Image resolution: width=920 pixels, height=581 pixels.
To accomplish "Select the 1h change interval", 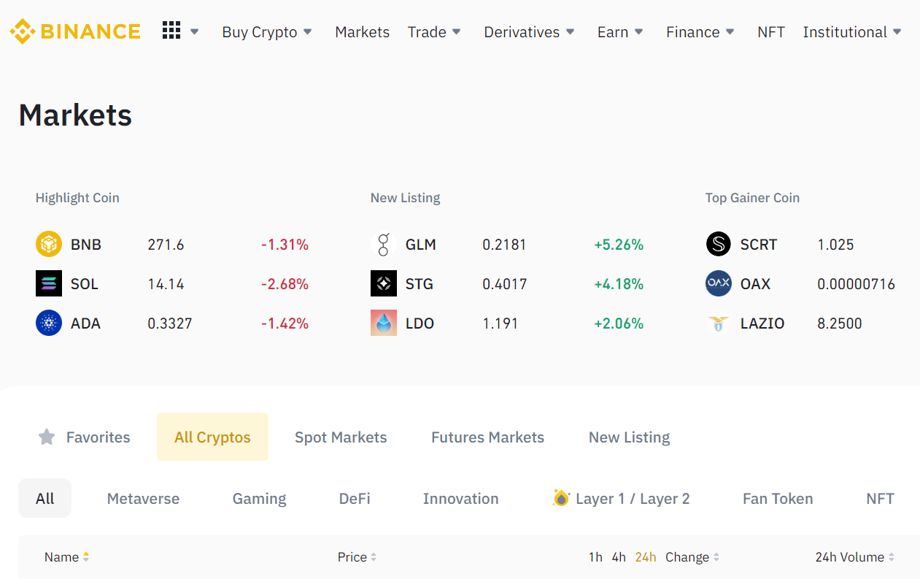I will 596,557.
